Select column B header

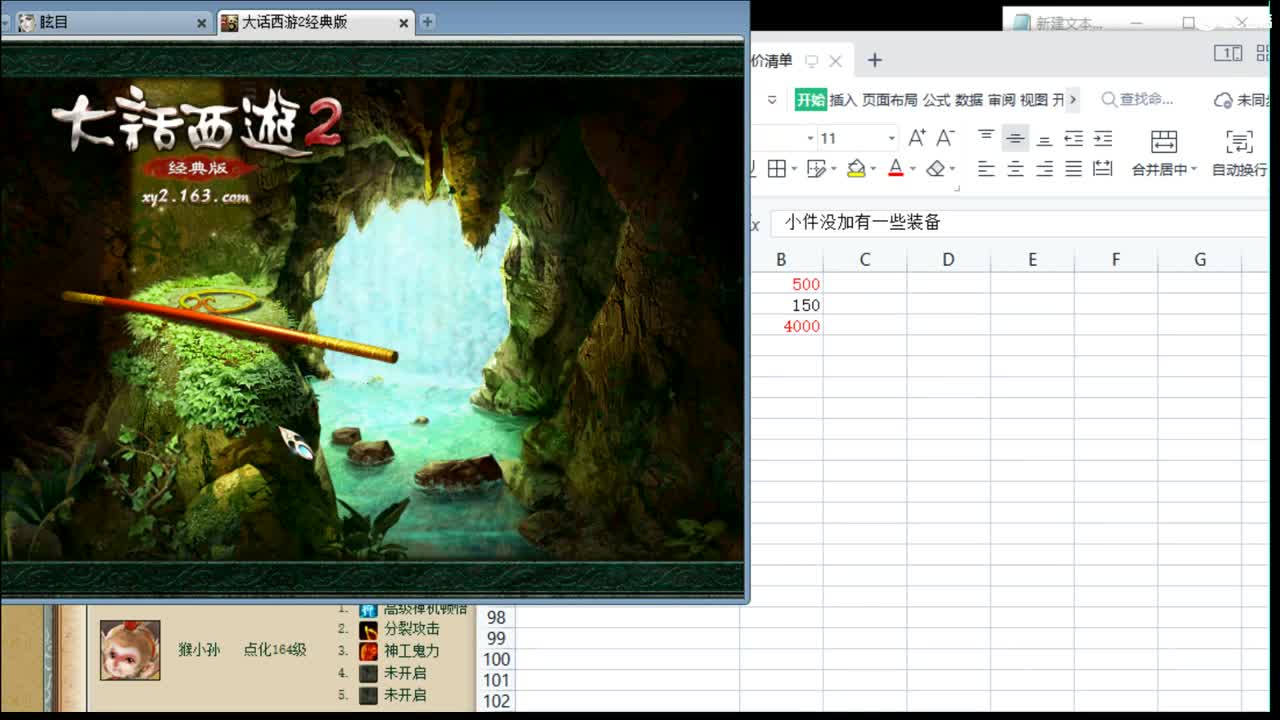781,260
